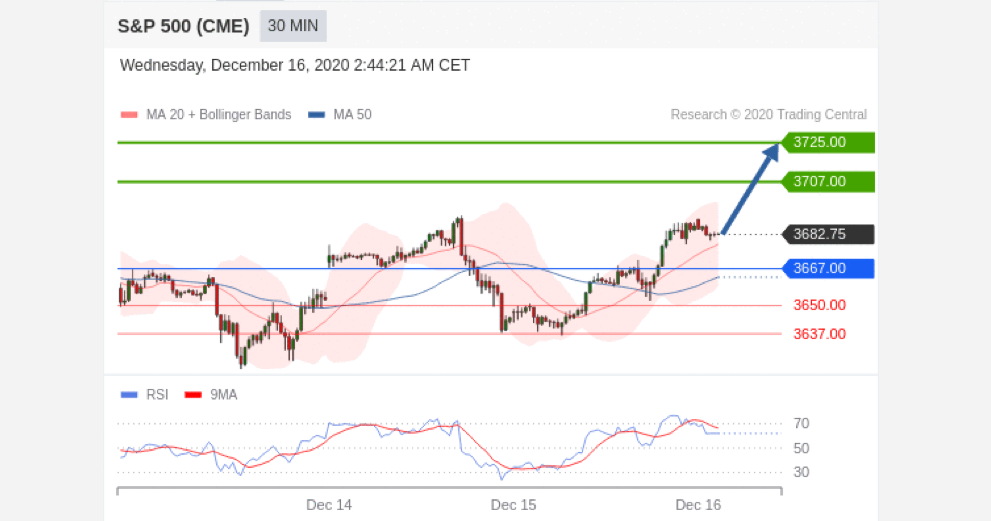Click the 9MA legend red swatch

[193, 395]
